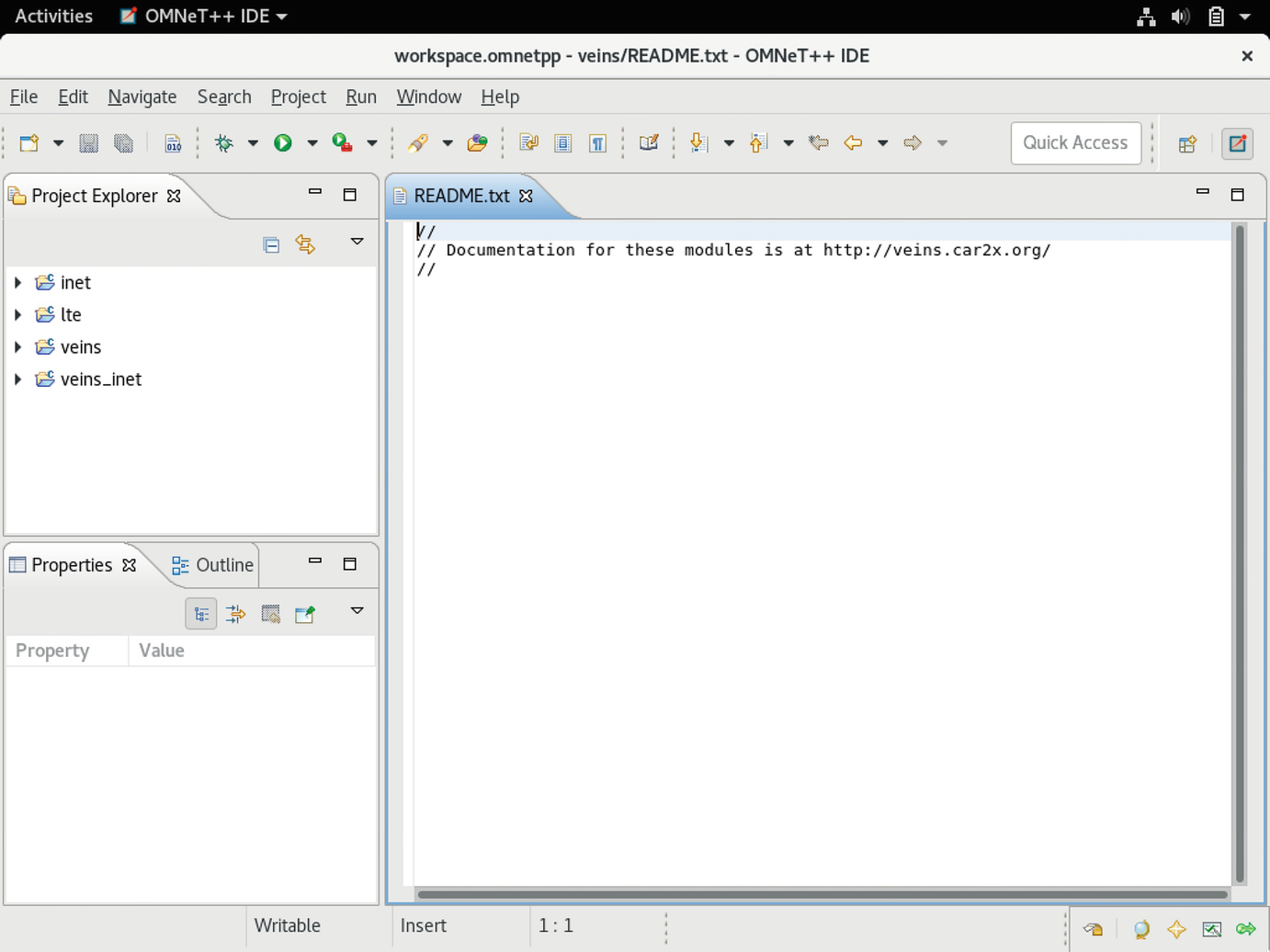The height and width of the screenshot is (952, 1270).
Task: Open the Run menu
Action: [x=361, y=96]
